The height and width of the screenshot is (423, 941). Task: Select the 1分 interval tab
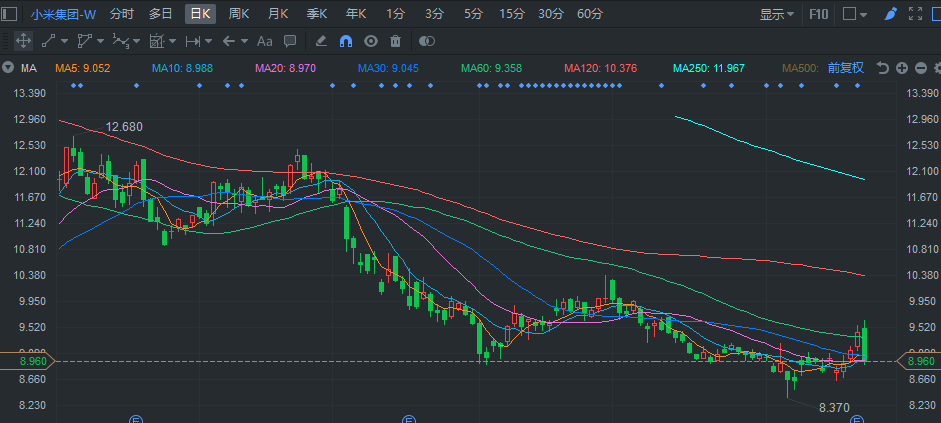point(395,14)
